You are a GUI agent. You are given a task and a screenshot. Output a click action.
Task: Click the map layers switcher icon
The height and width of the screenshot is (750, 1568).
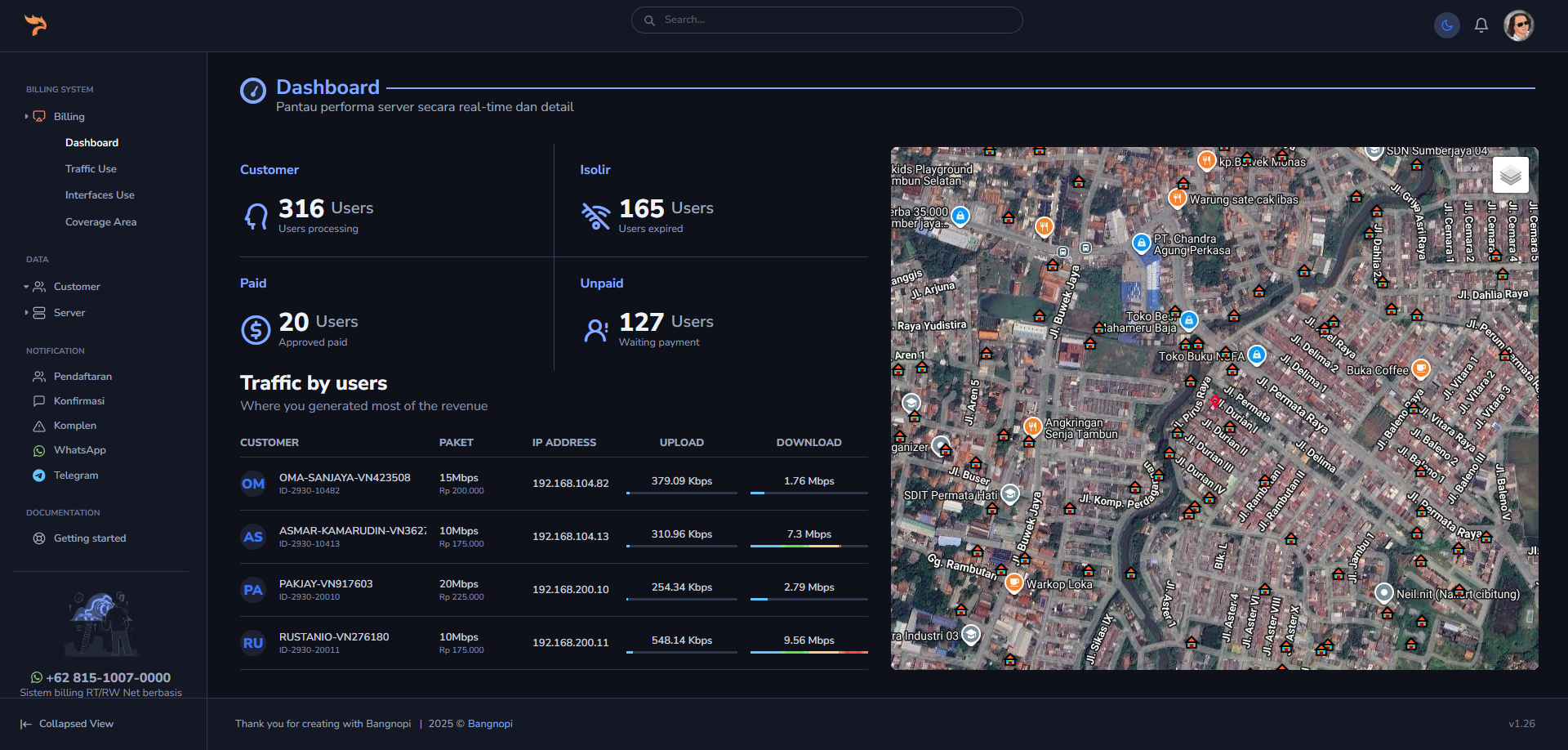click(1510, 175)
